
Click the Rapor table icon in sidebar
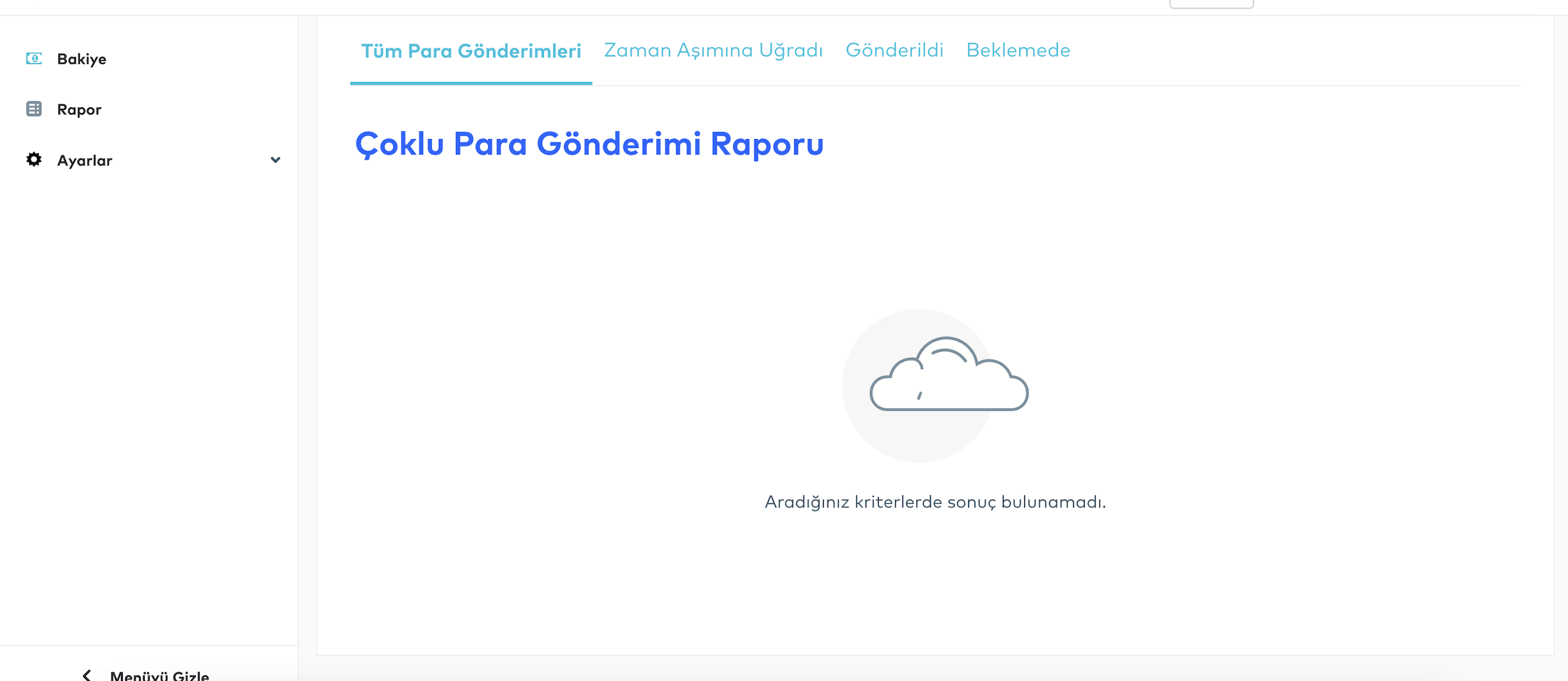pyautogui.click(x=34, y=109)
